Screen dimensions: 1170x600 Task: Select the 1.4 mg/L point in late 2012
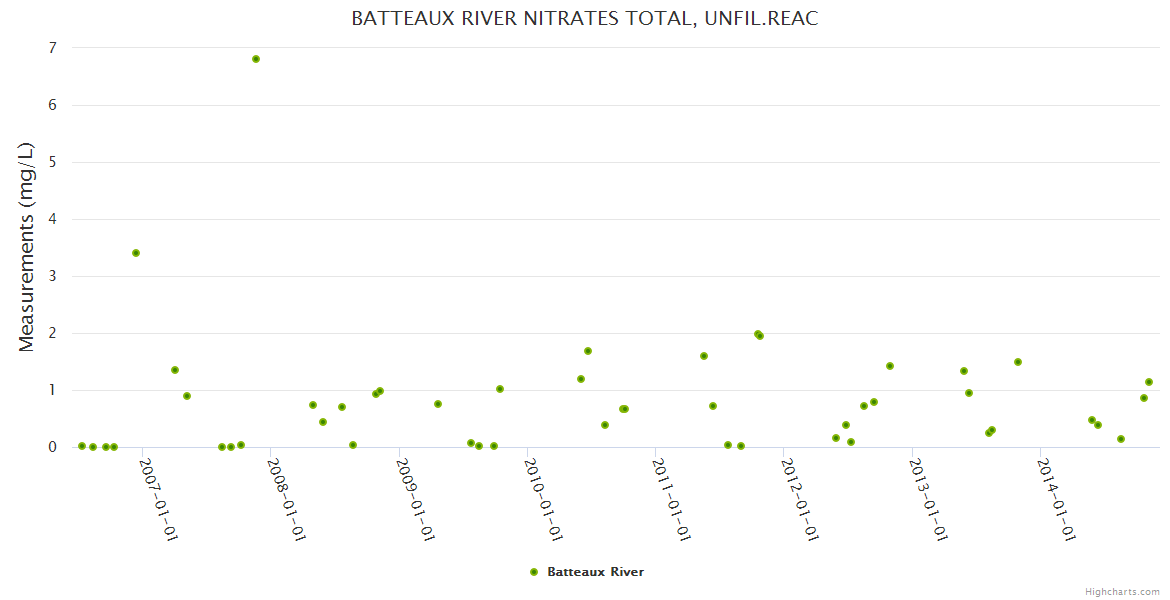point(890,366)
